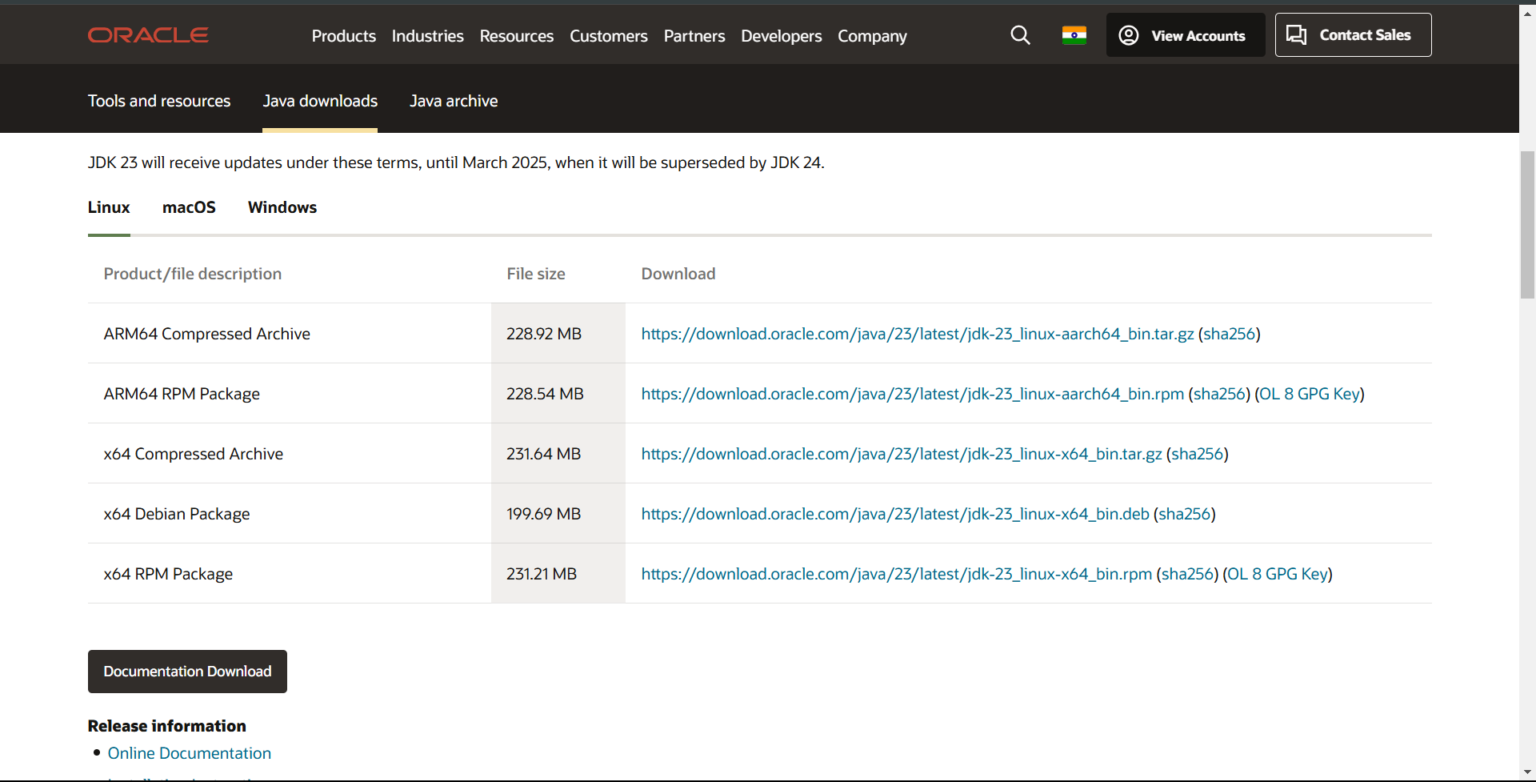Expand the Resources navigation menu

(516, 36)
